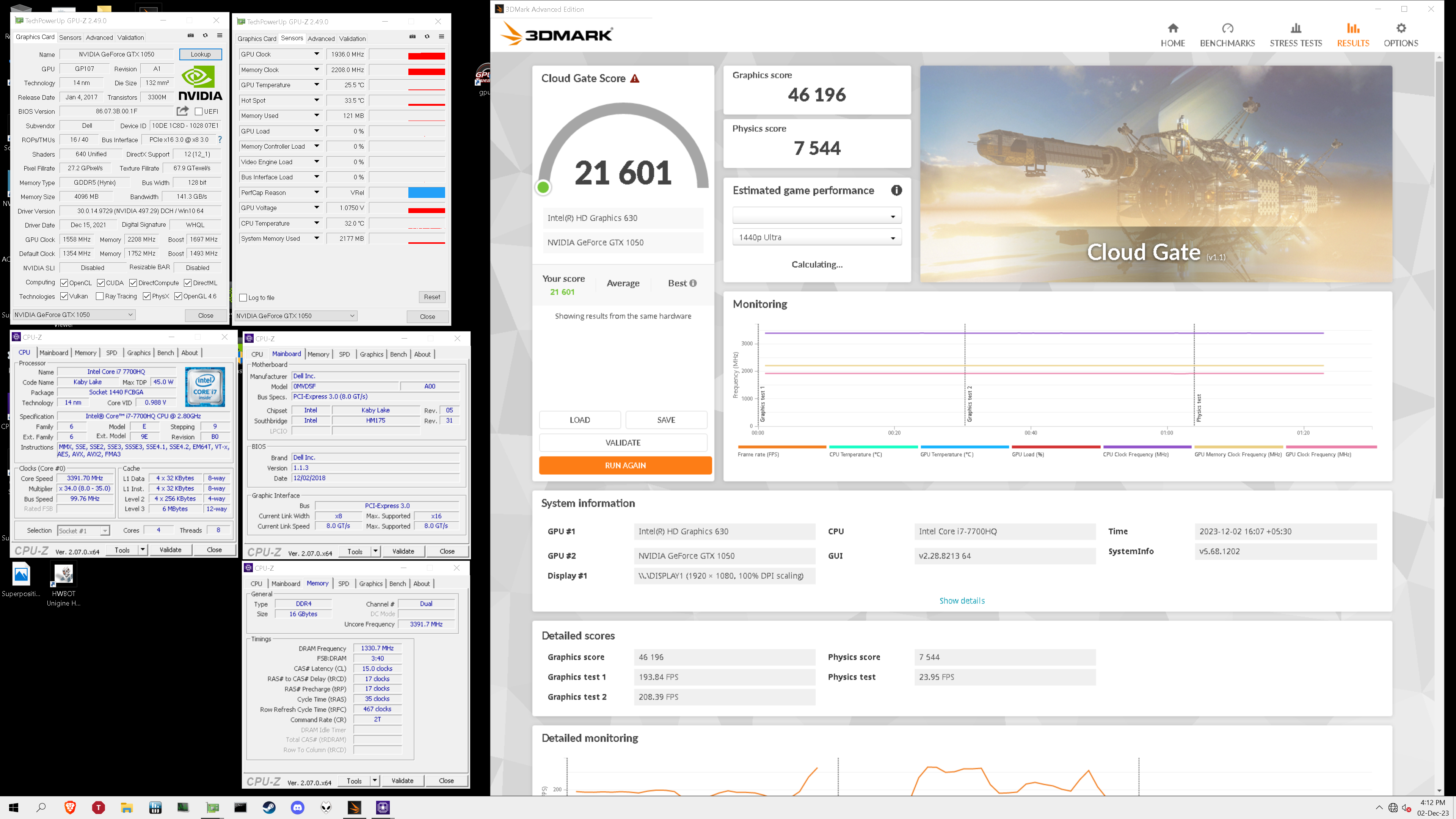Click the Cloud Gate score gauge green dot
This screenshot has width=1456, height=819.
coord(543,187)
